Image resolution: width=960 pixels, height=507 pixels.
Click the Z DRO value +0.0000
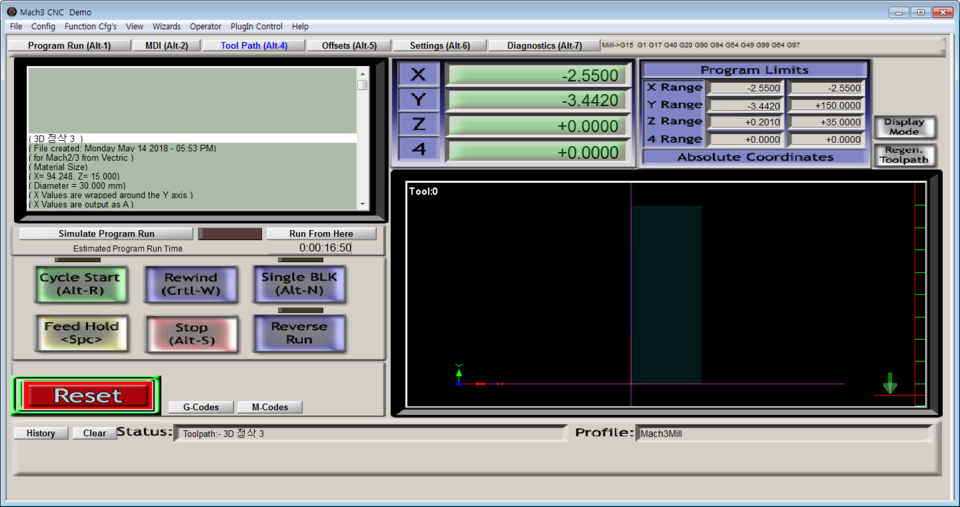click(x=538, y=126)
